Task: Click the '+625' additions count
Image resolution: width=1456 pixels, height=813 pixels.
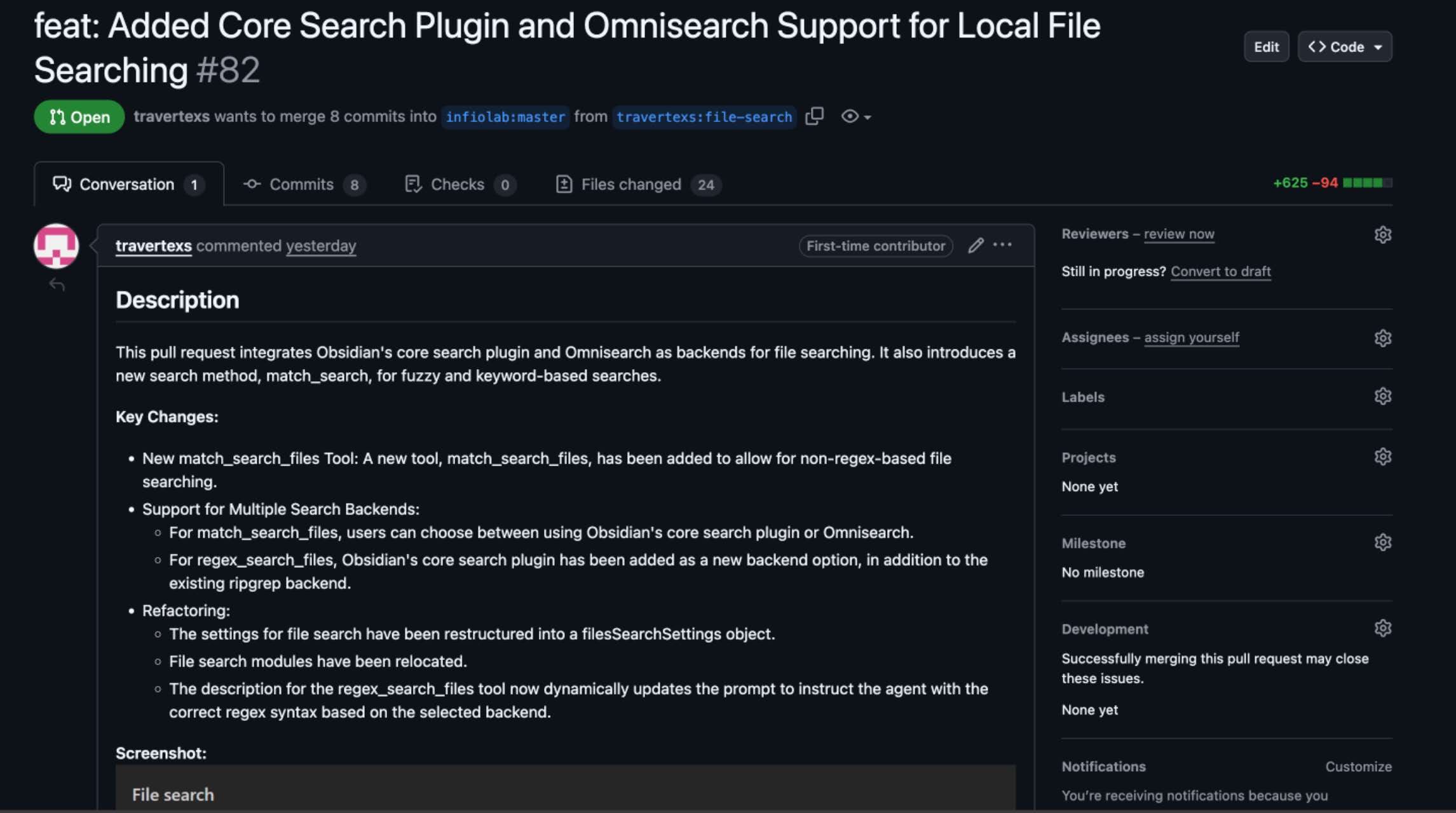Action: coord(1290,183)
